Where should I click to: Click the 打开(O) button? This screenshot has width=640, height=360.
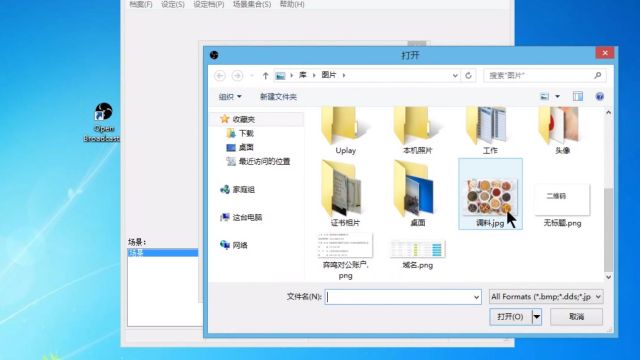[x=511, y=317]
